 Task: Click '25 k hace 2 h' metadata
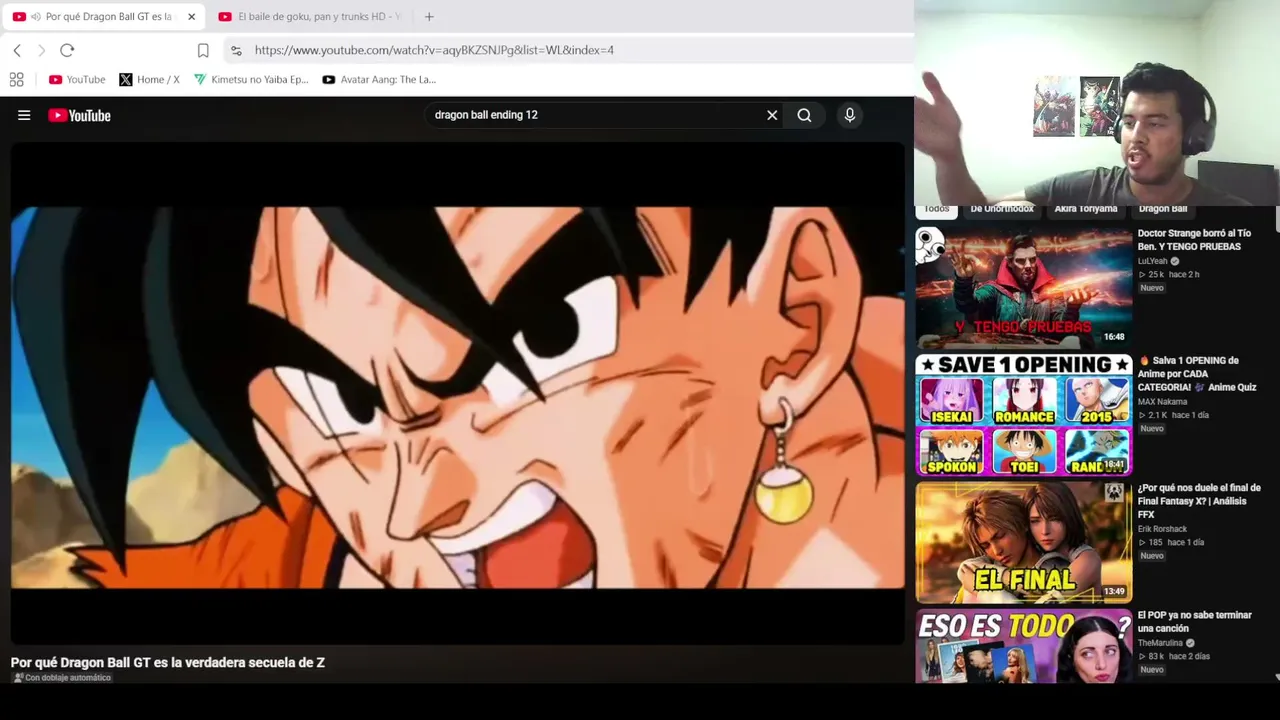(x=1169, y=274)
